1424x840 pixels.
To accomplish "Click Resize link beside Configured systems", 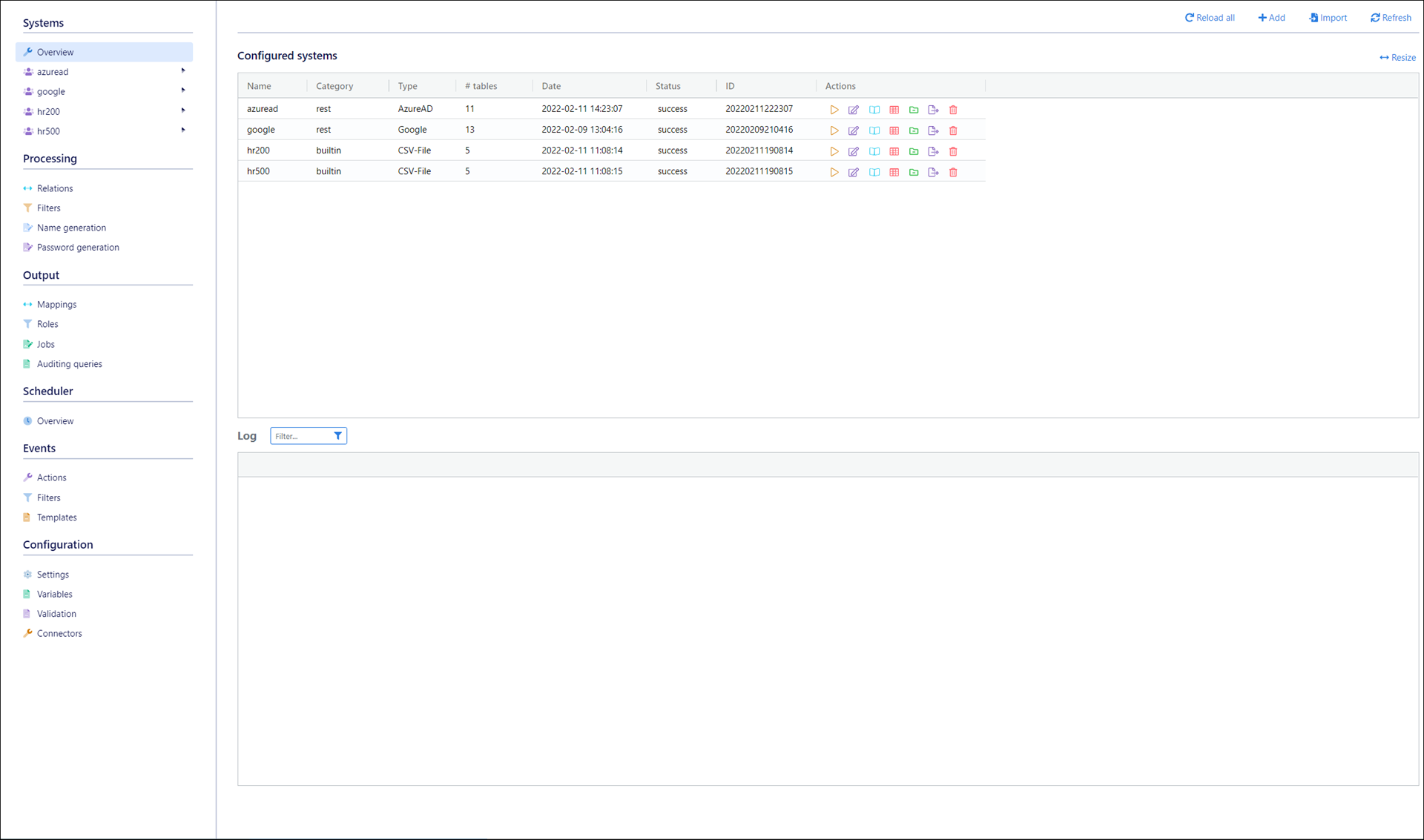I will (1397, 58).
